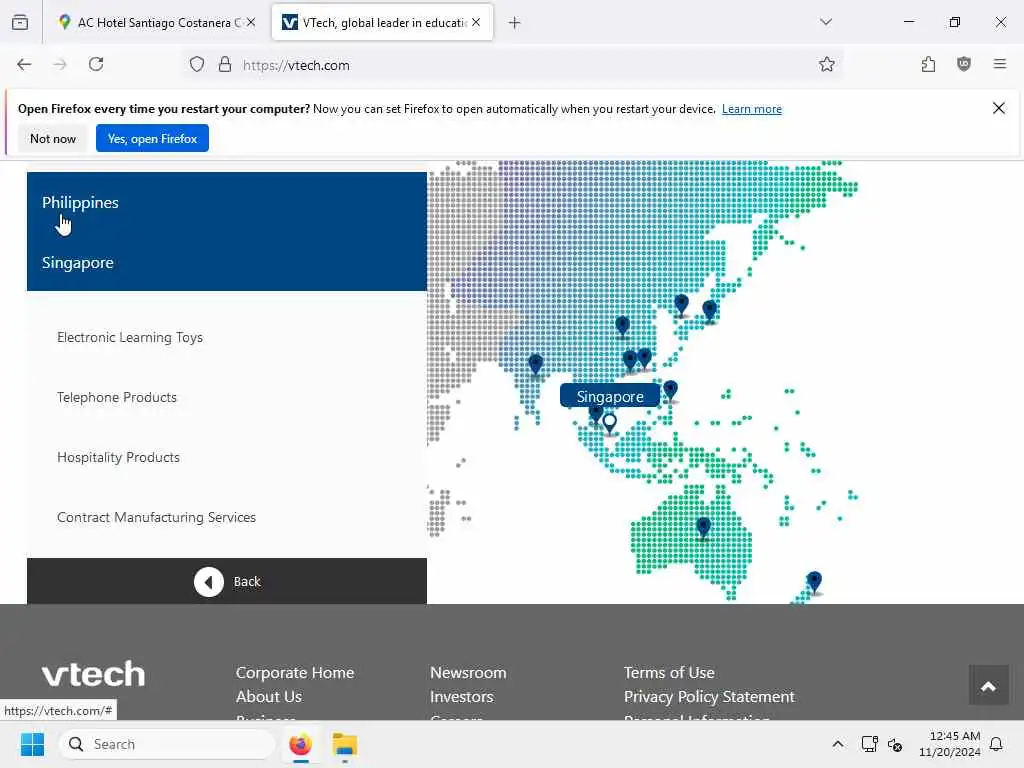This screenshot has height=768, width=1024.
Task: Choose Not now in Firefox prompt
Action: tap(53, 138)
